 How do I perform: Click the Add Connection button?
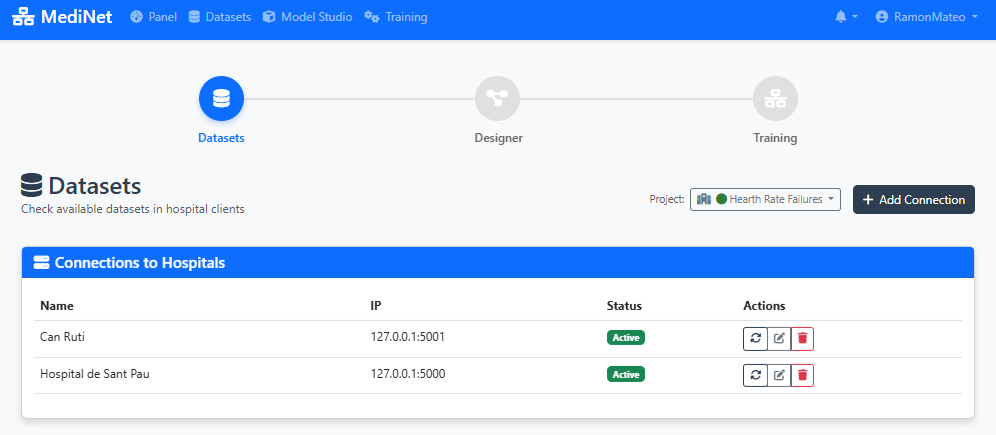pos(913,199)
